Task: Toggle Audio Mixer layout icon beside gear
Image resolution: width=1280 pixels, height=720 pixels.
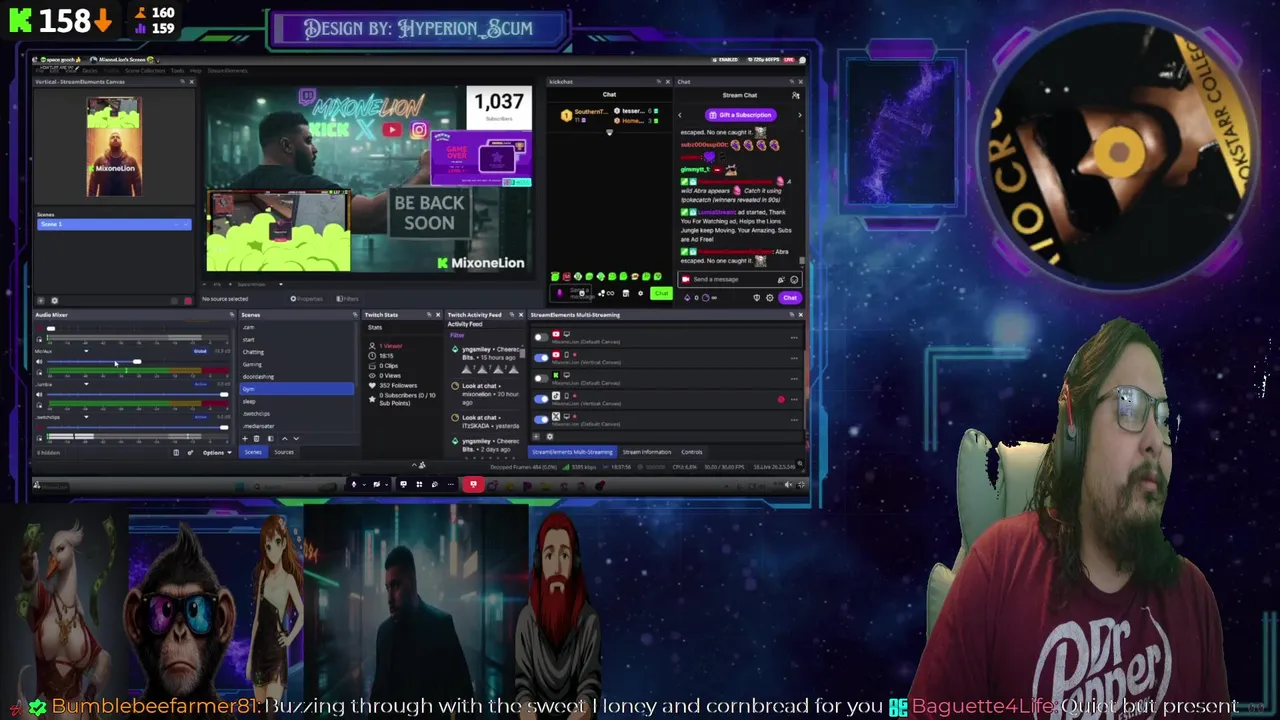Action: [176, 453]
